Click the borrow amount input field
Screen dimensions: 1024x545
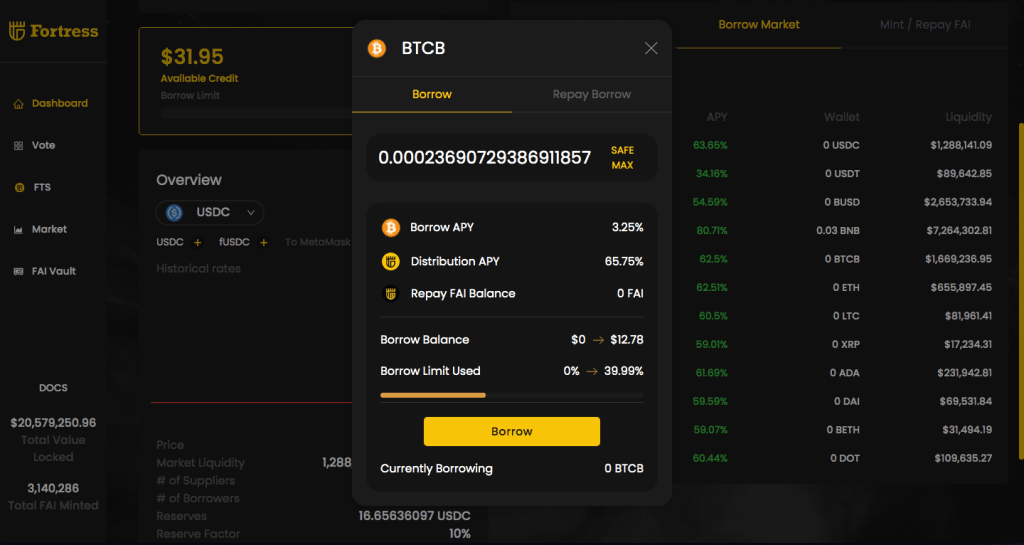(485, 158)
